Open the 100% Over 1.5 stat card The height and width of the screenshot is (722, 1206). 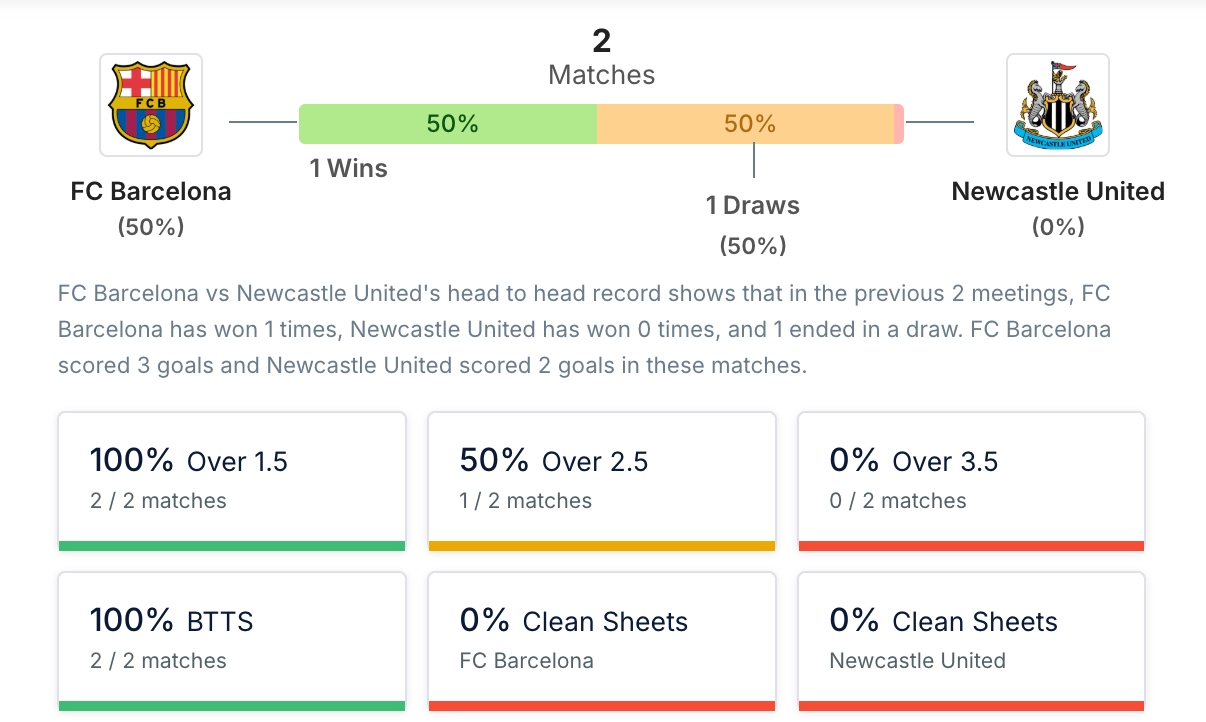[232, 480]
